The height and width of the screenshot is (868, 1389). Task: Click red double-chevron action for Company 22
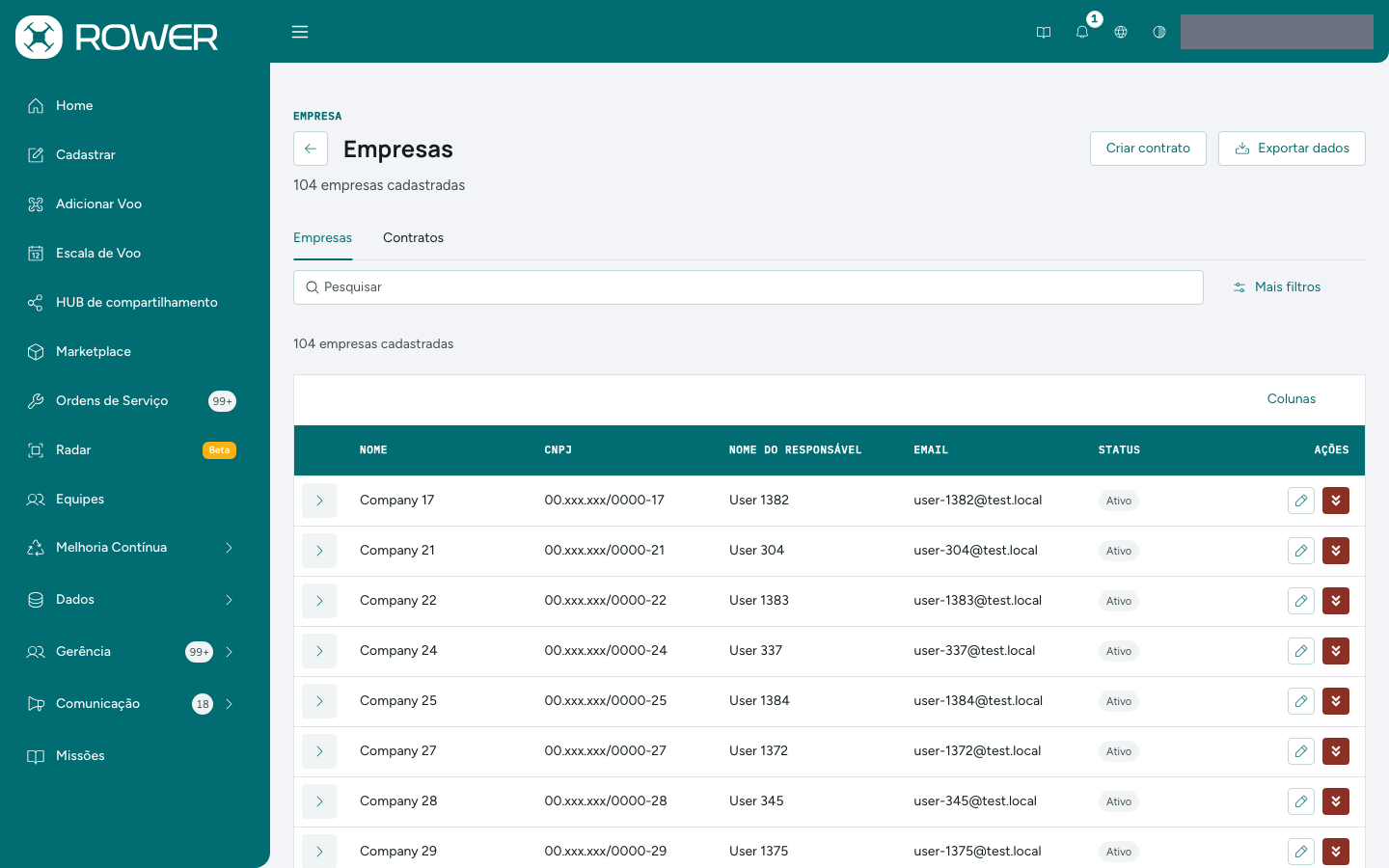[x=1336, y=601]
